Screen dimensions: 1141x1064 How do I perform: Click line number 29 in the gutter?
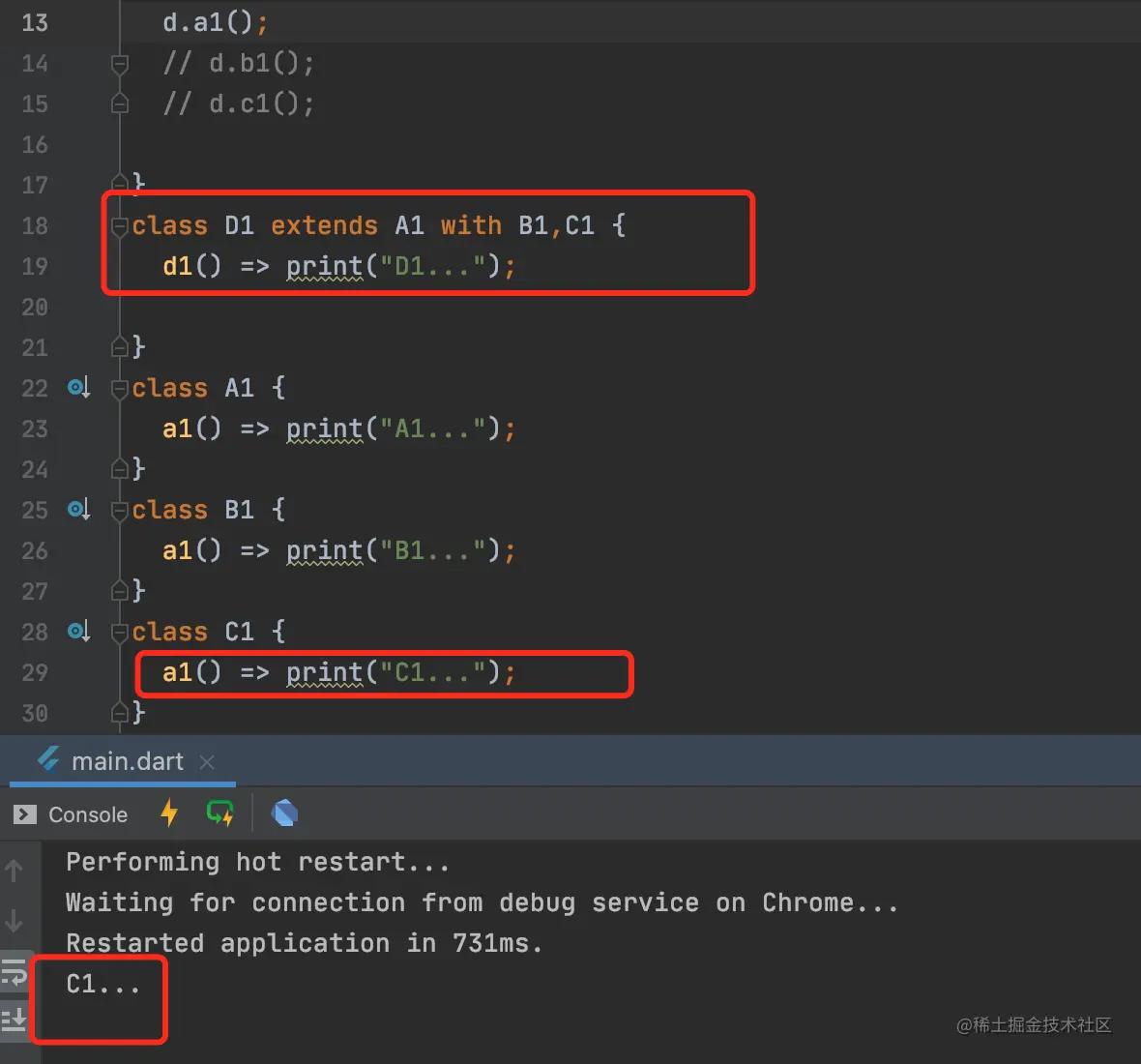[x=35, y=672]
